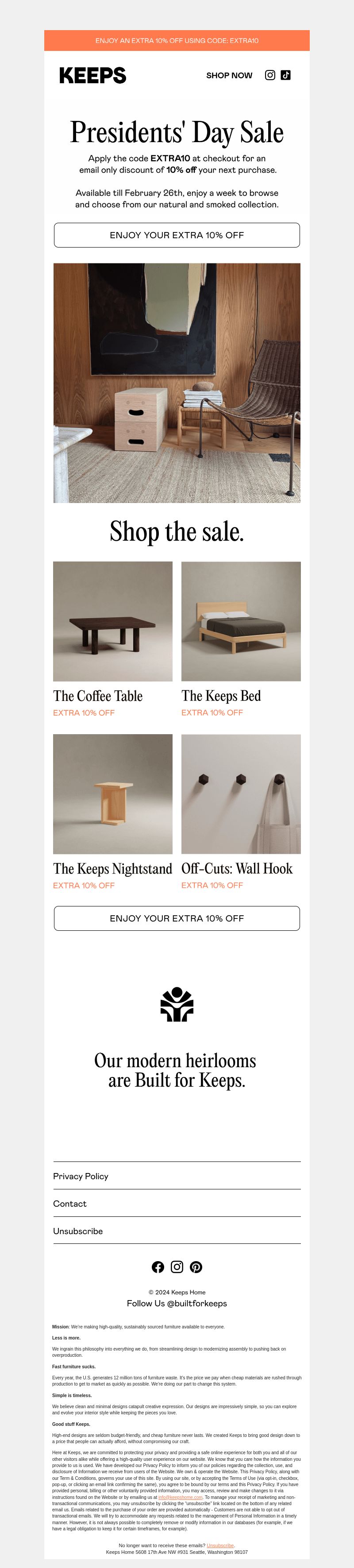Open the SHOP NOW header link
Image resolution: width=354 pixels, height=1568 pixels.
229,75
